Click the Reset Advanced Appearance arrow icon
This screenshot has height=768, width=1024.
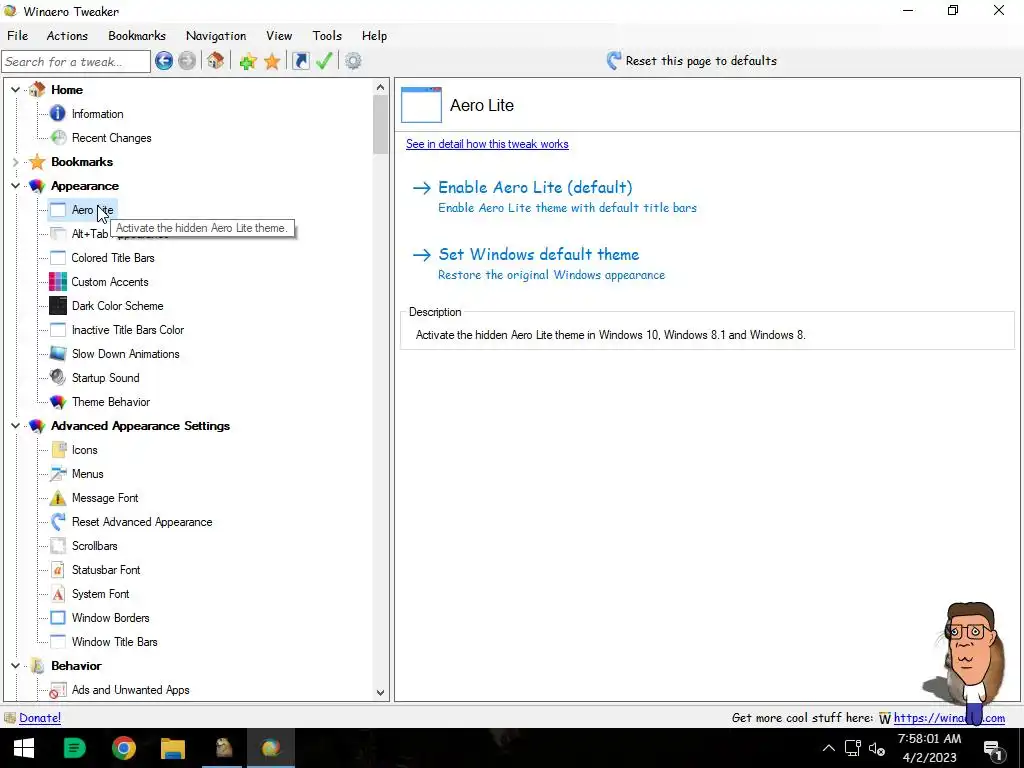pos(57,522)
